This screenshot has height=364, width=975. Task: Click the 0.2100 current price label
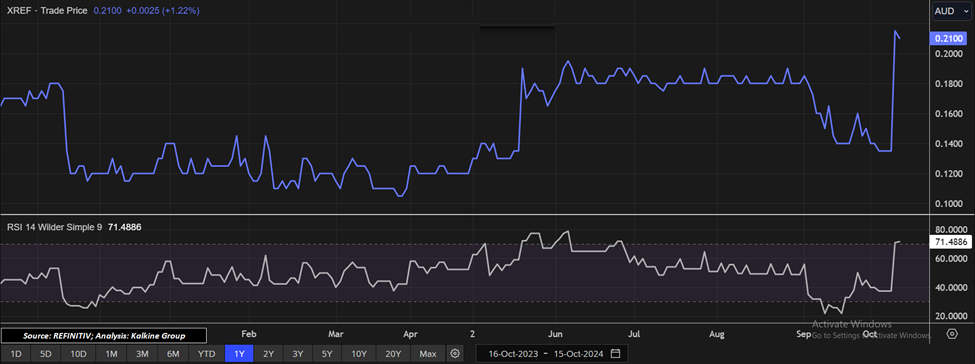[948, 39]
